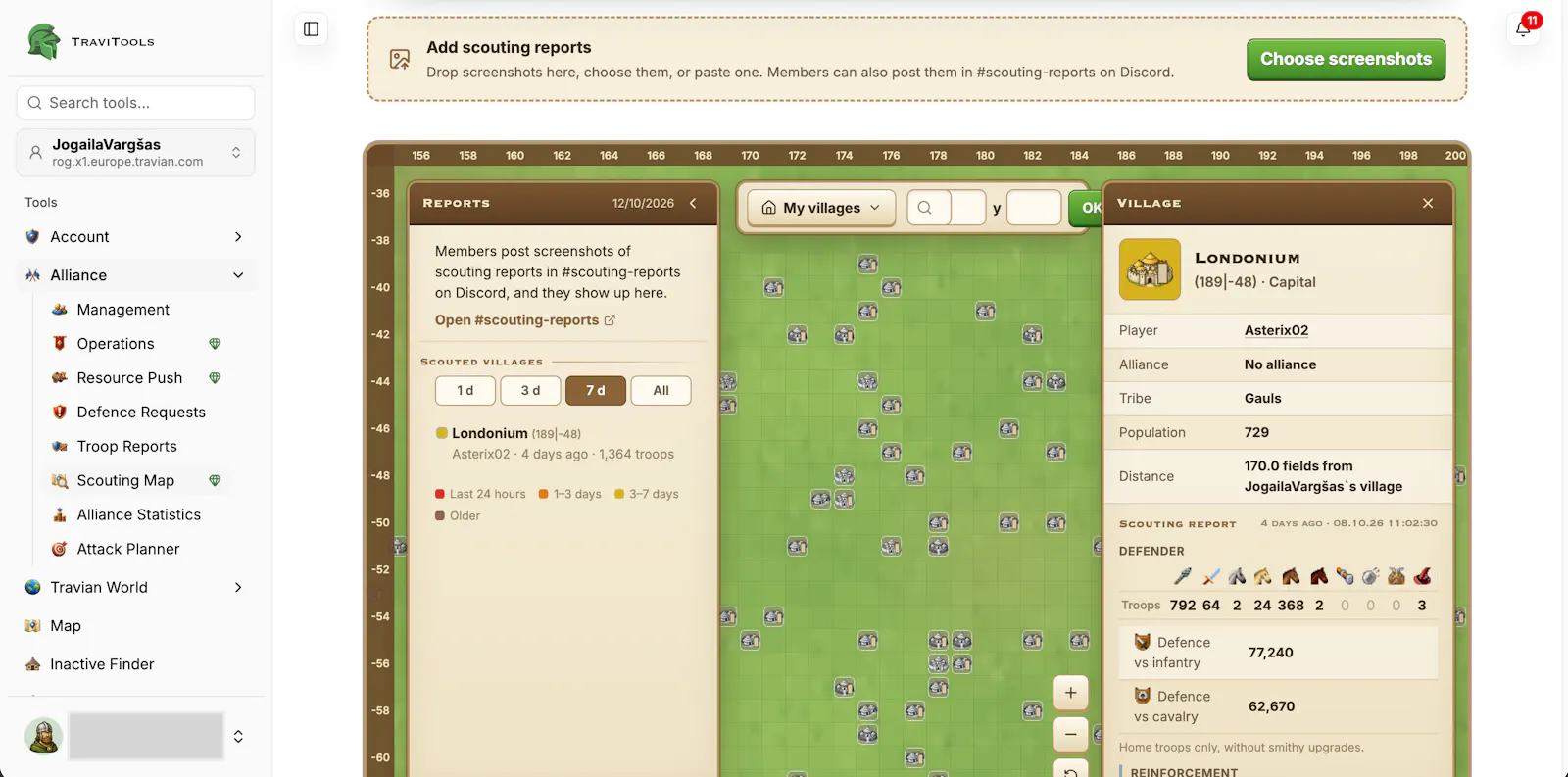Zoom in on the map
Screen dimensions: 1568x777
[1070, 693]
